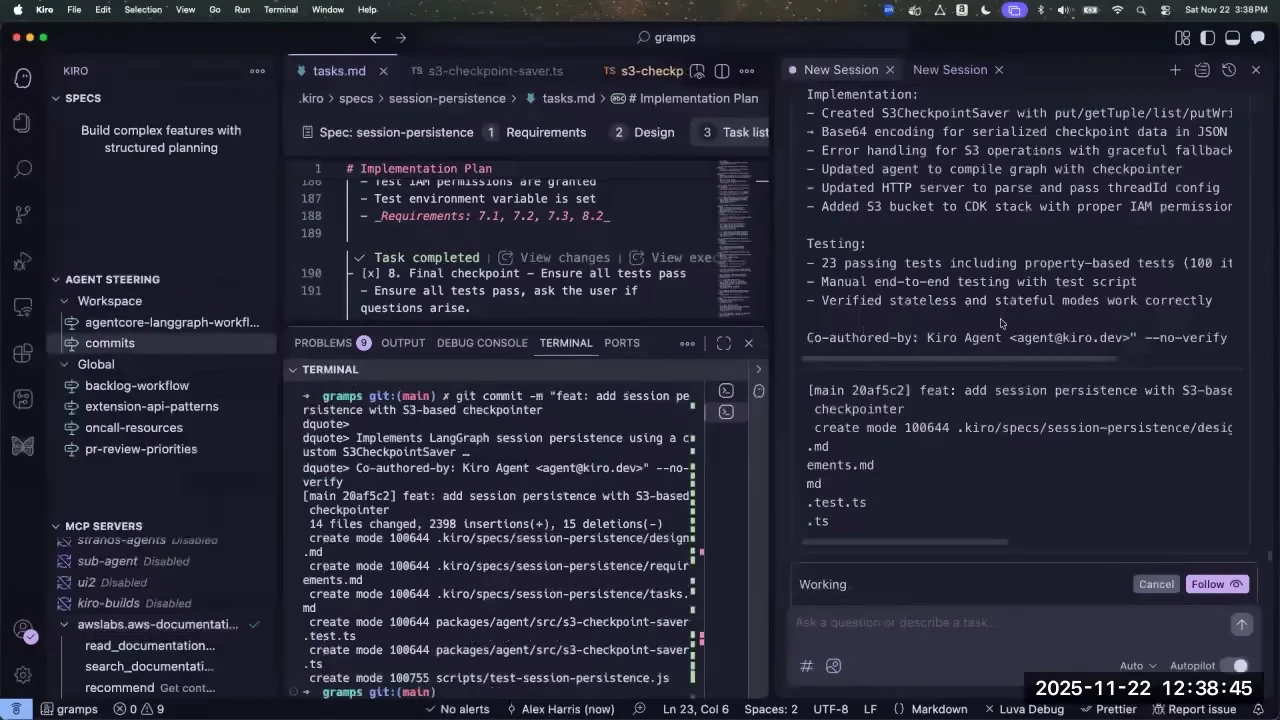
Task: Collapse the Global steering group
Action: coord(66,364)
